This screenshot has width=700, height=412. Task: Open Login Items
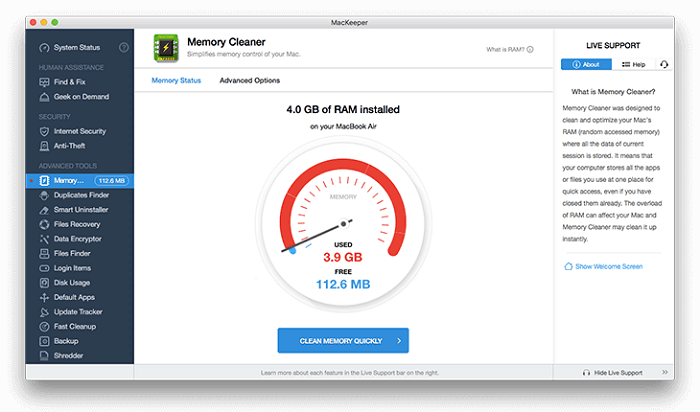click(x=65, y=268)
